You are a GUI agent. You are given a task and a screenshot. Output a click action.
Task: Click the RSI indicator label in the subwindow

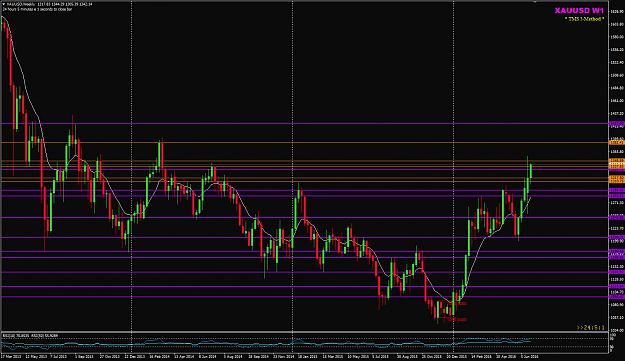pyautogui.click(x=30, y=335)
